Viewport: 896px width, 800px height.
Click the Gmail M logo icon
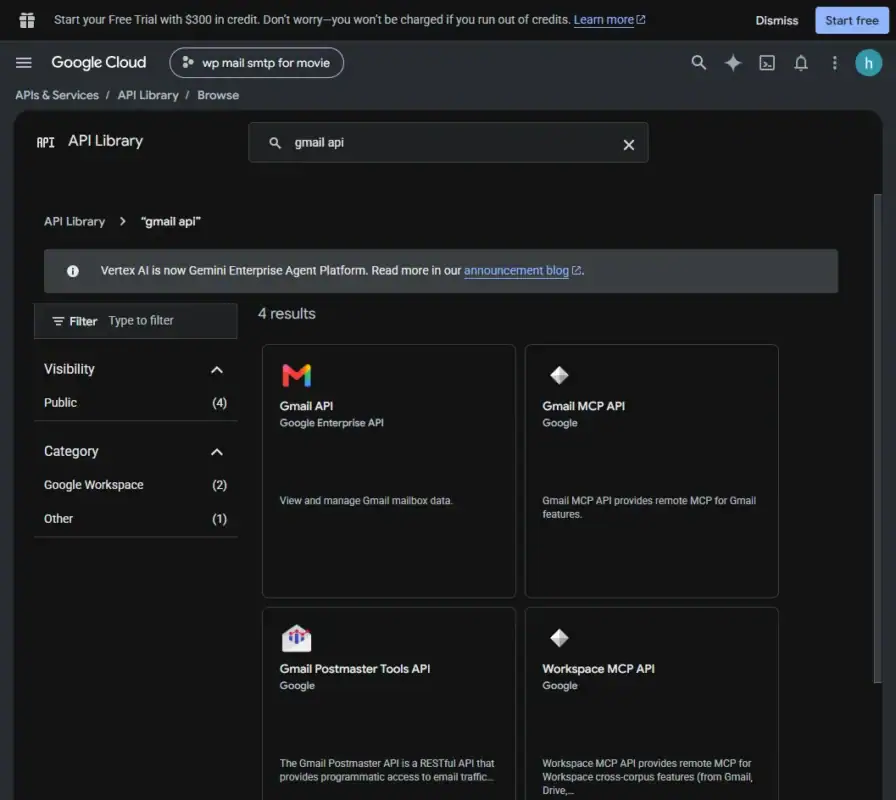pyautogui.click(x=297, y=375)
